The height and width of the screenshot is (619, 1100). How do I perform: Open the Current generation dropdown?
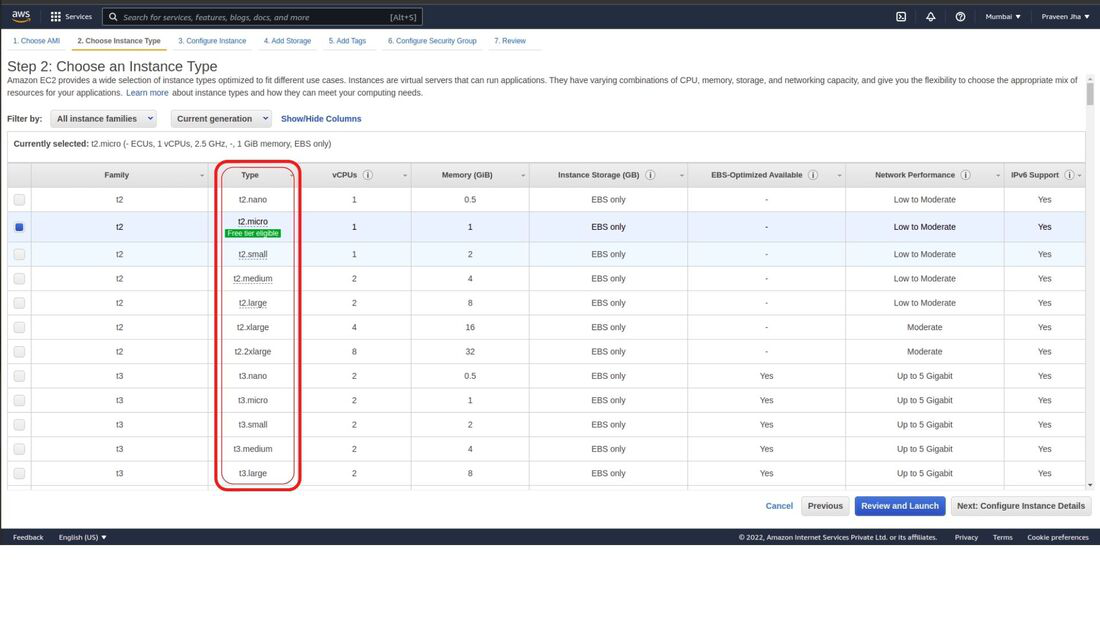coord(221,119)
